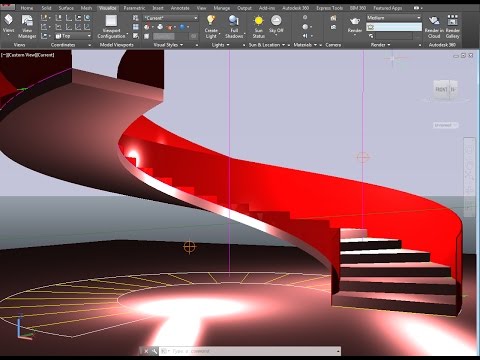The width and height of the screenshot is (480, 360).
Task: Click the UCS World globe icon
Action: [87, 18]
